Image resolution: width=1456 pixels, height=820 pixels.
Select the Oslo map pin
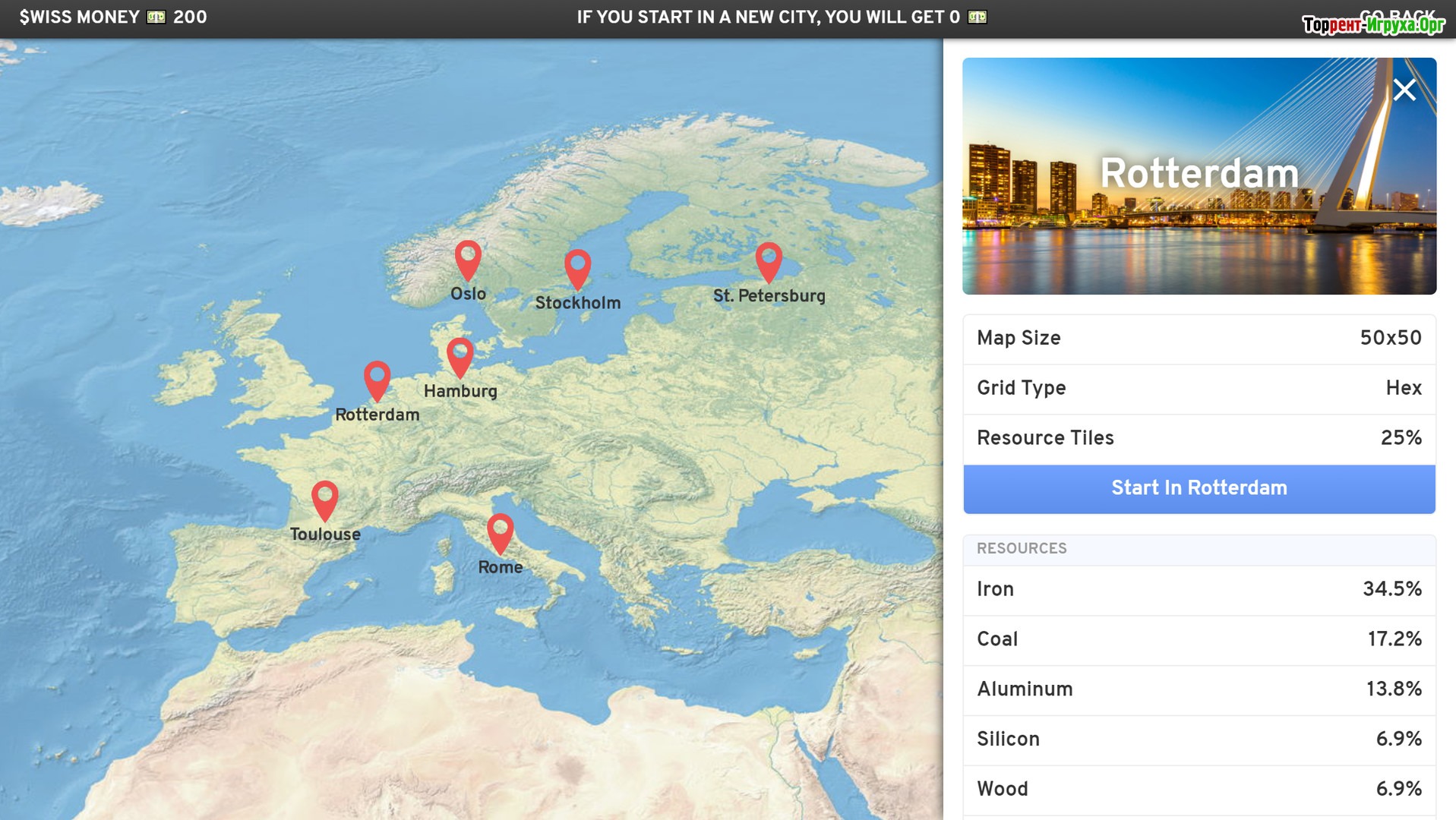pyautogui.click(x=468, y=259)
